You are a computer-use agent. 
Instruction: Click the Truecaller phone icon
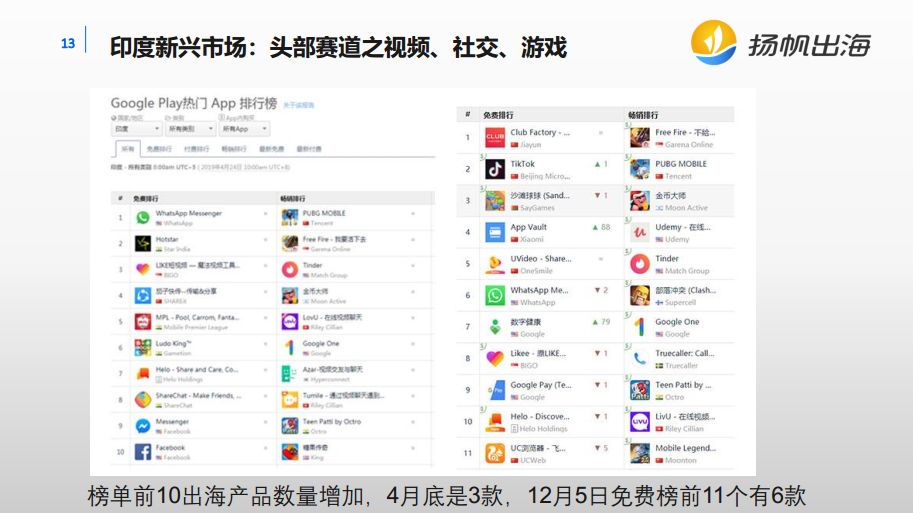[640, 359]
